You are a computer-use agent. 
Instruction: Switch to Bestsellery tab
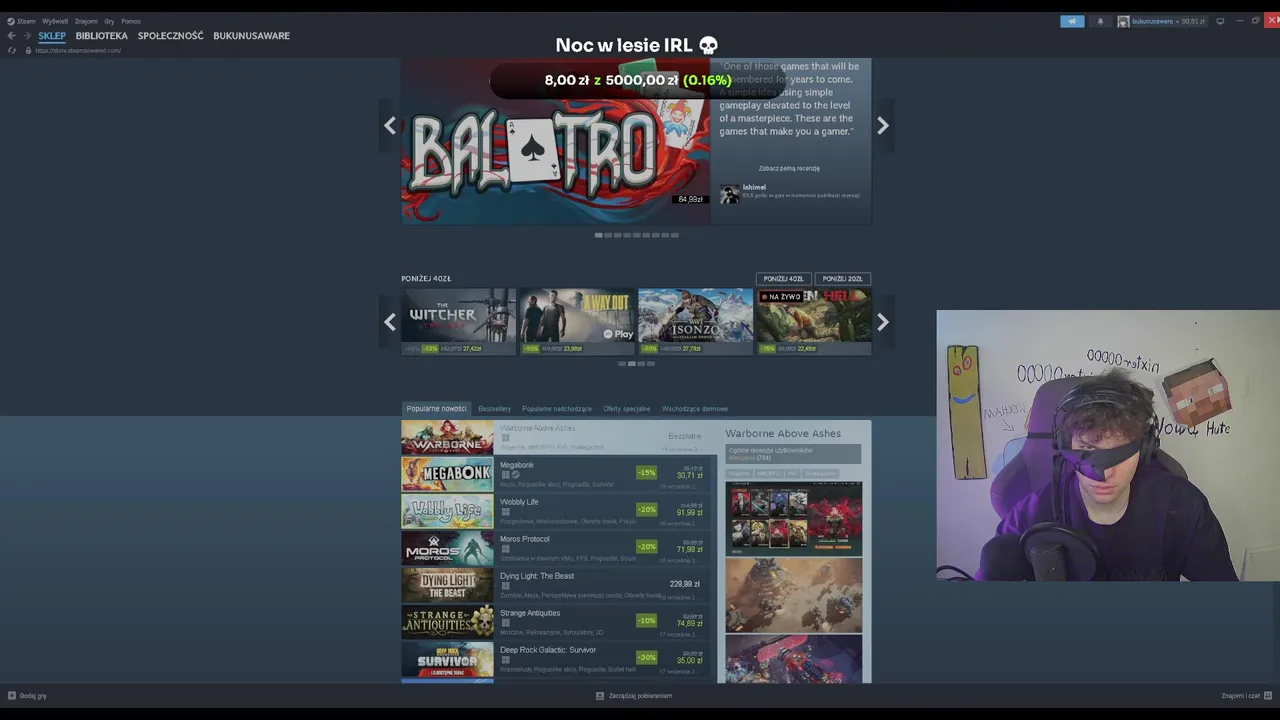pyautogui.click(x=494, y=409)
